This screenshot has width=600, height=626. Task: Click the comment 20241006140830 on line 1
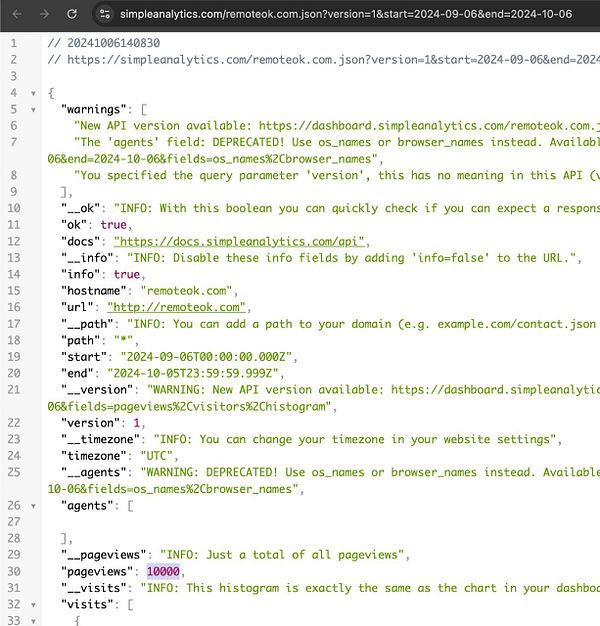[104, 43]
